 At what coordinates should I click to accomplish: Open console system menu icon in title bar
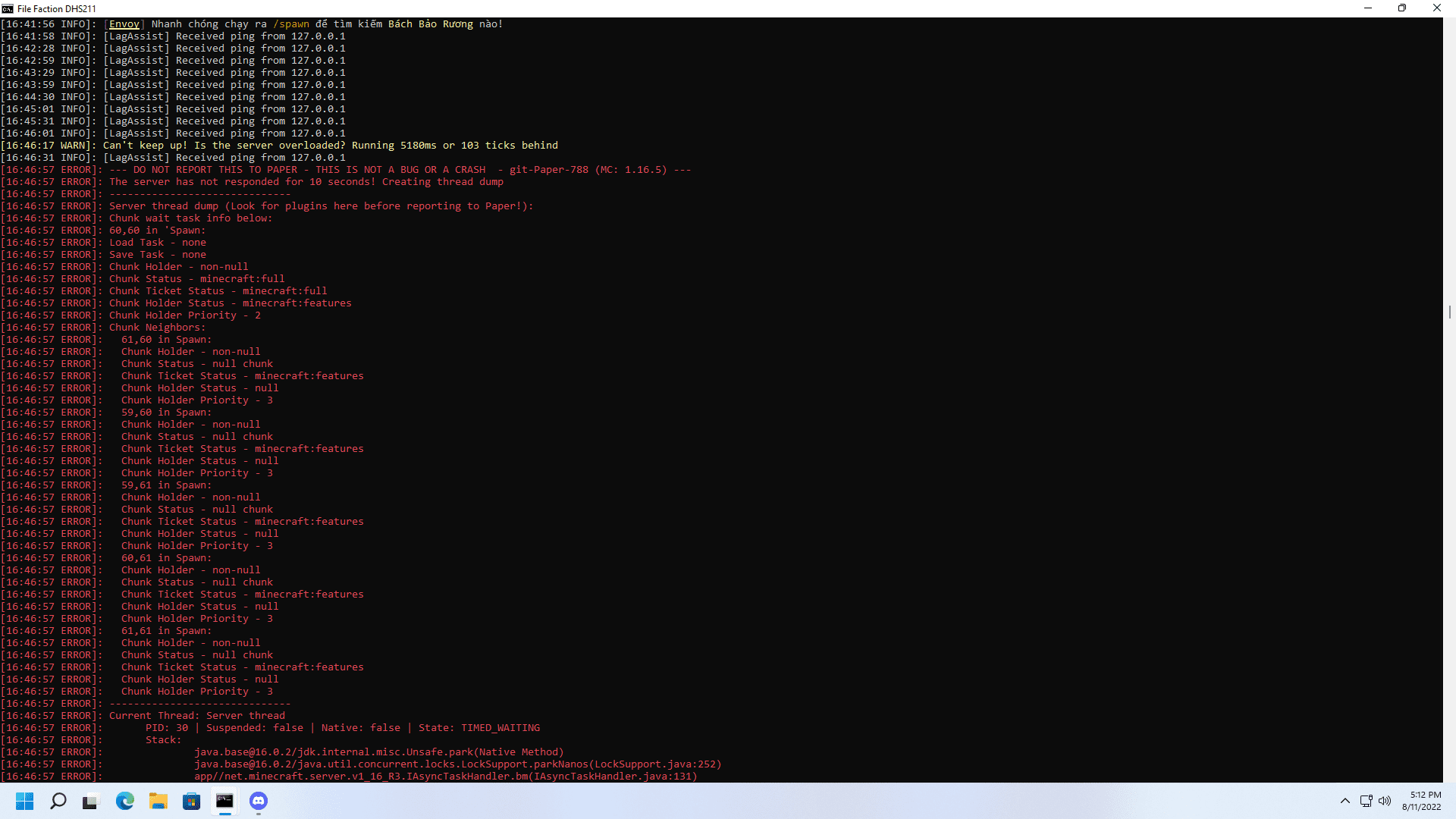tap(8, 8)
